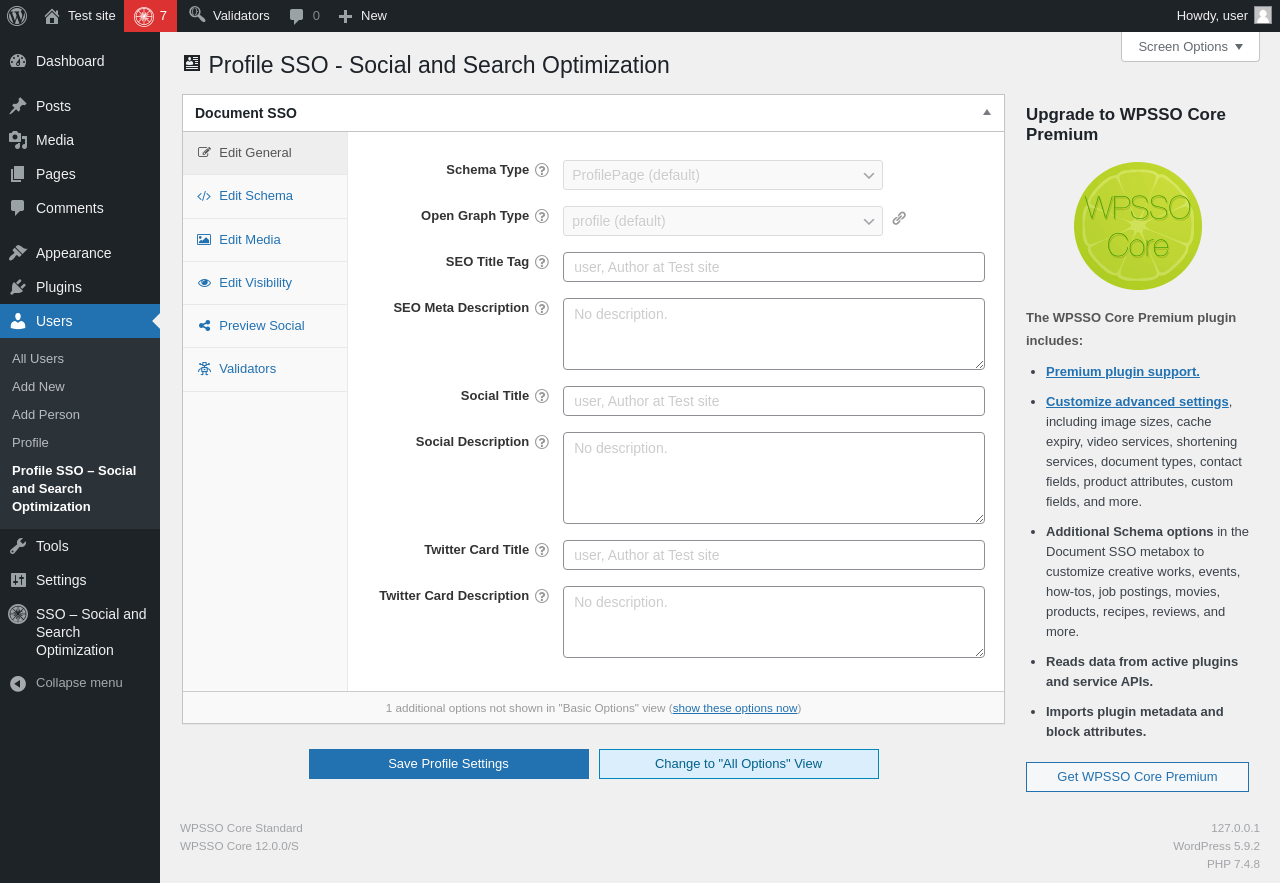Open Validators in the admin bar

pyautogui.click(x=229, y=16)
